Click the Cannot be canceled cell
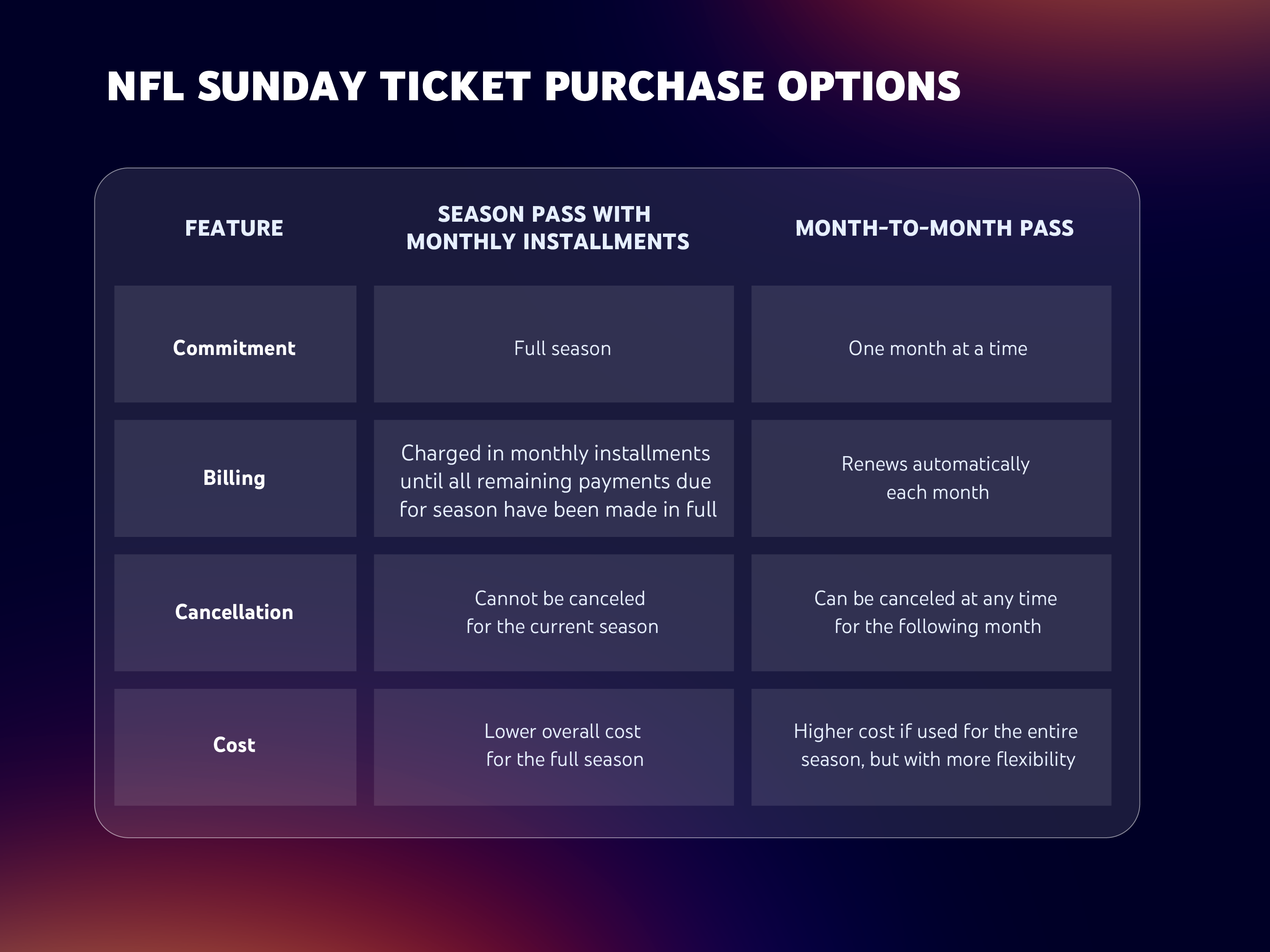Image resolution: width=1270 pixels, height=952 pixels. (x=561, y=612)
